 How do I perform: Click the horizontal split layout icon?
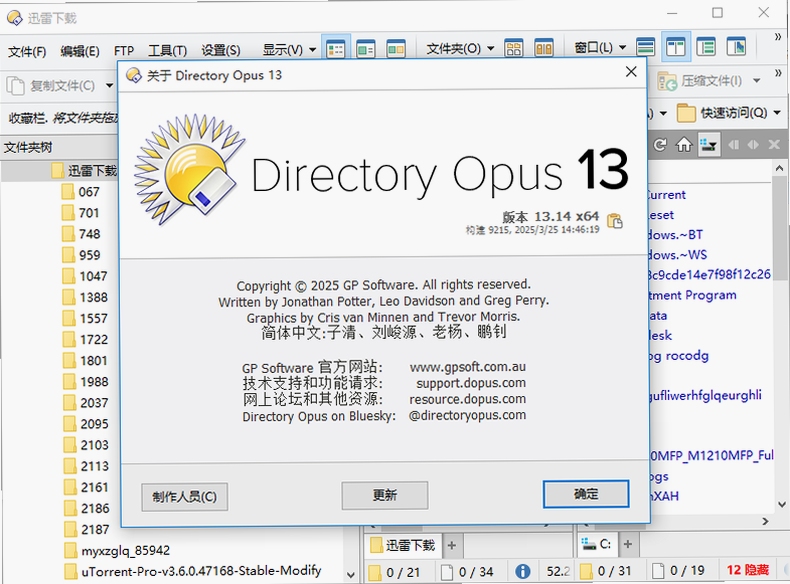645,47
